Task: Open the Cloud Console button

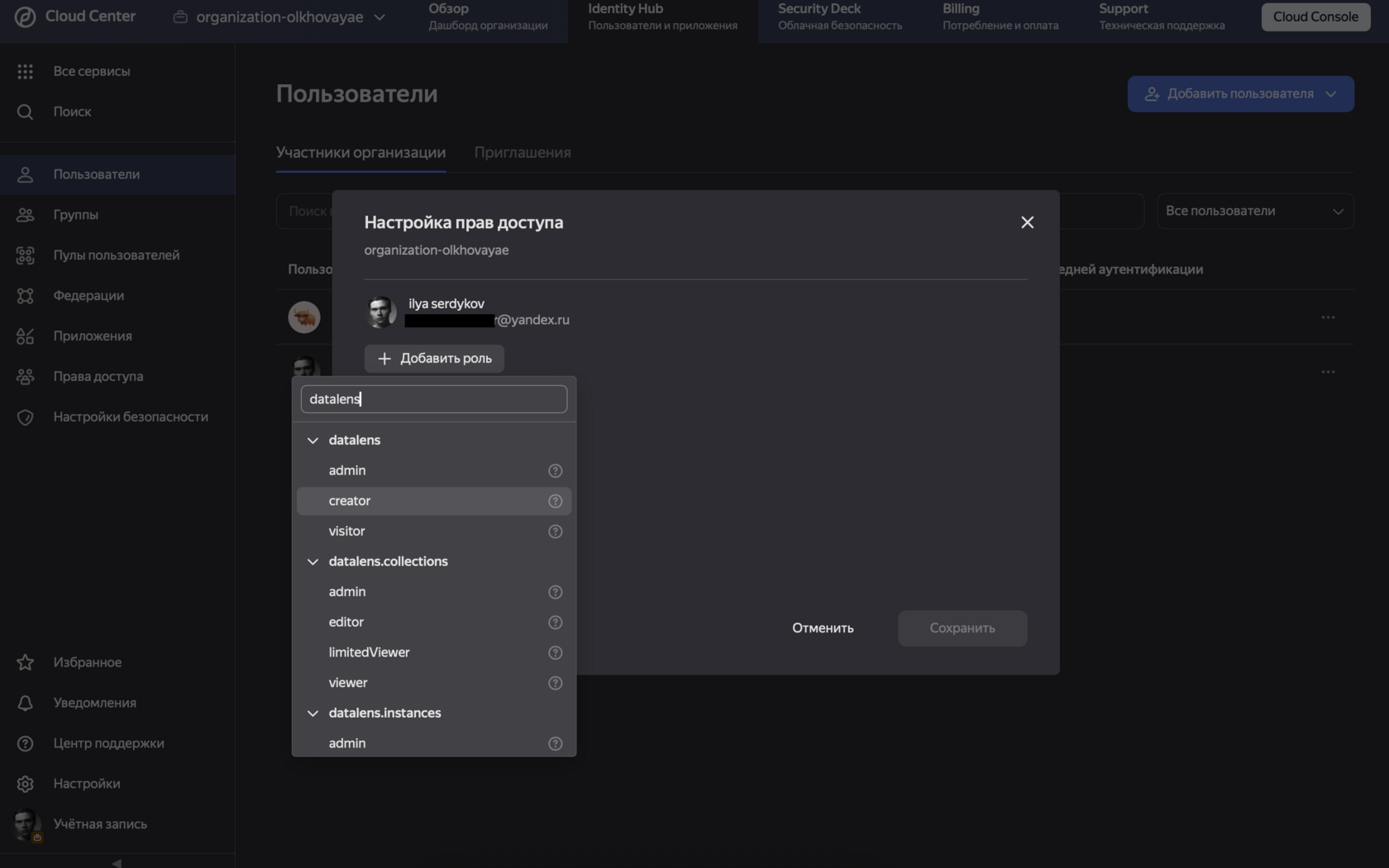Action: tap(1315, 17)
